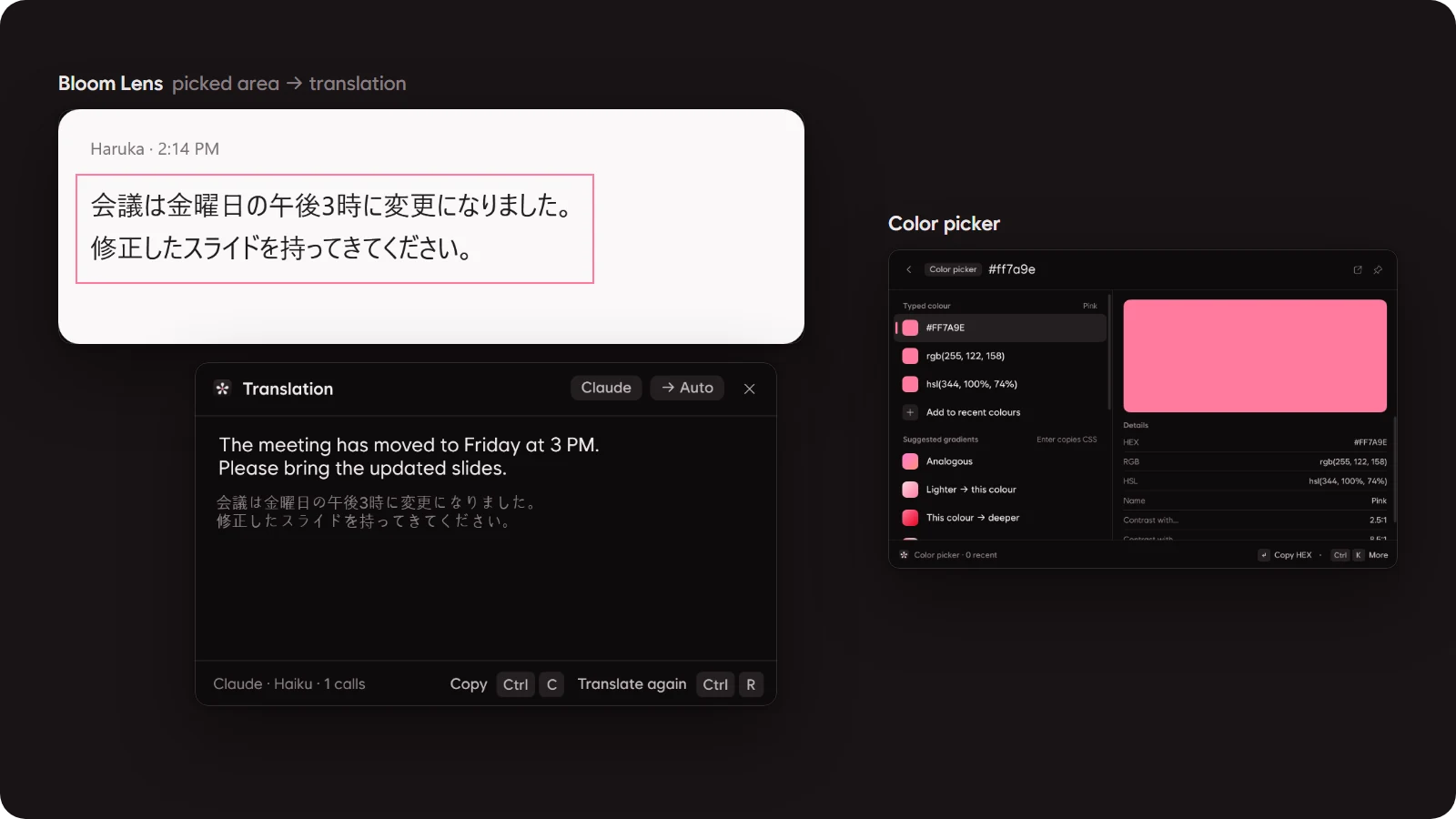
Task: Click the 'Suggested gradients' section label
Action: [x=940, y=440]
